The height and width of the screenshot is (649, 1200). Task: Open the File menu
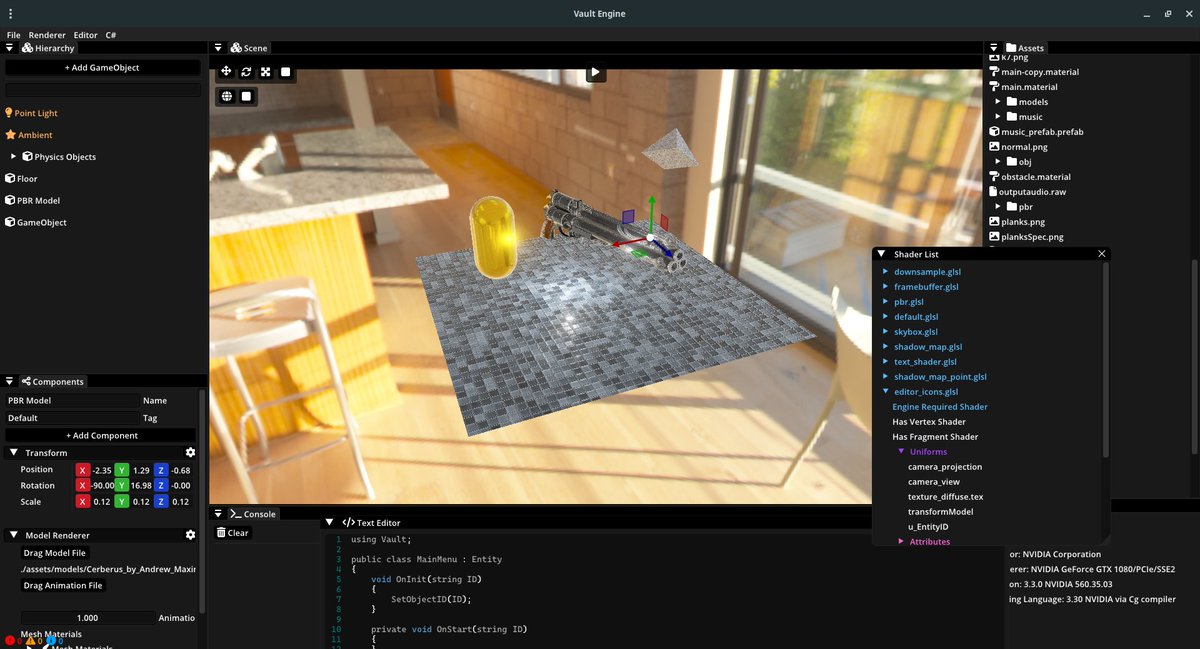tap(14, 35)
